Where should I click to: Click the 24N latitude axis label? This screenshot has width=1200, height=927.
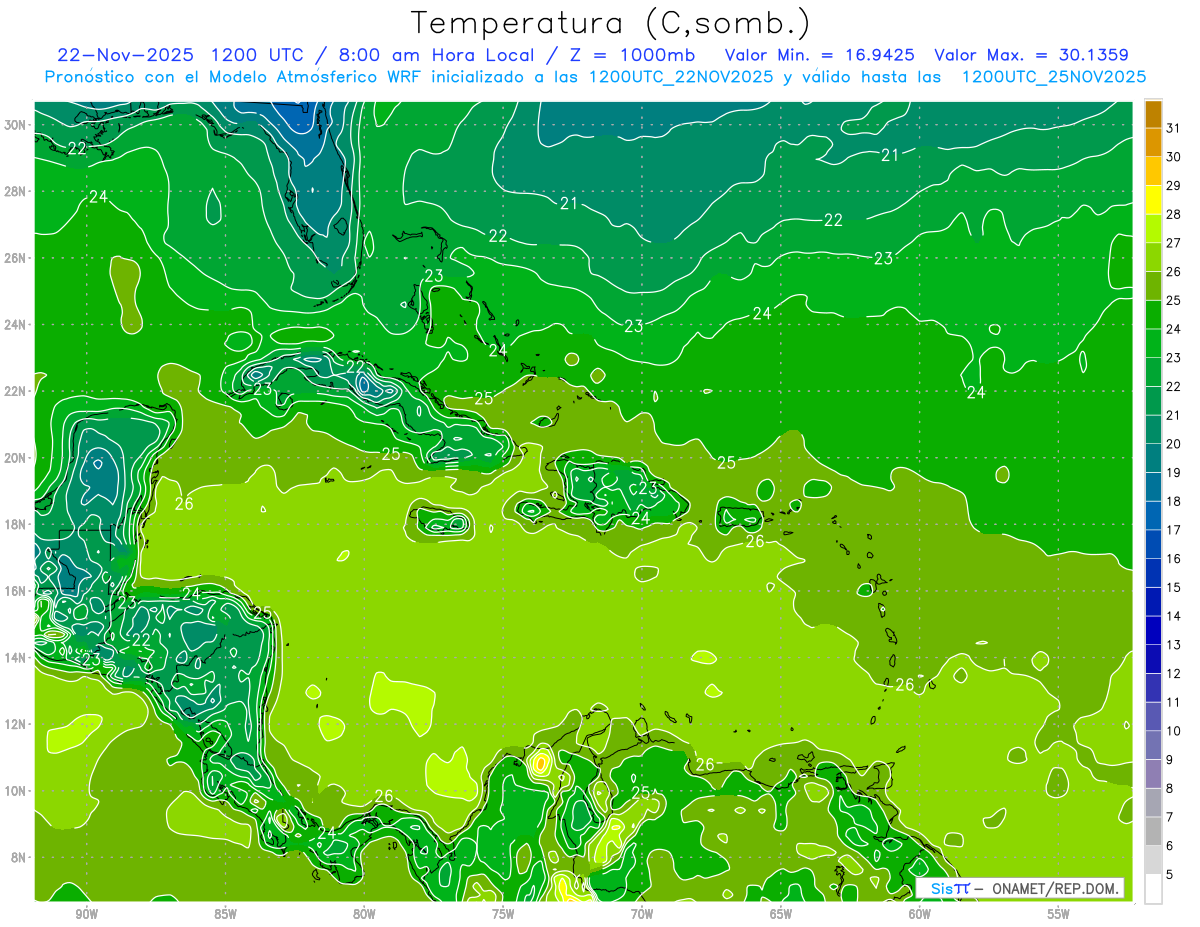pyautogui.click(x=17, y=325)
